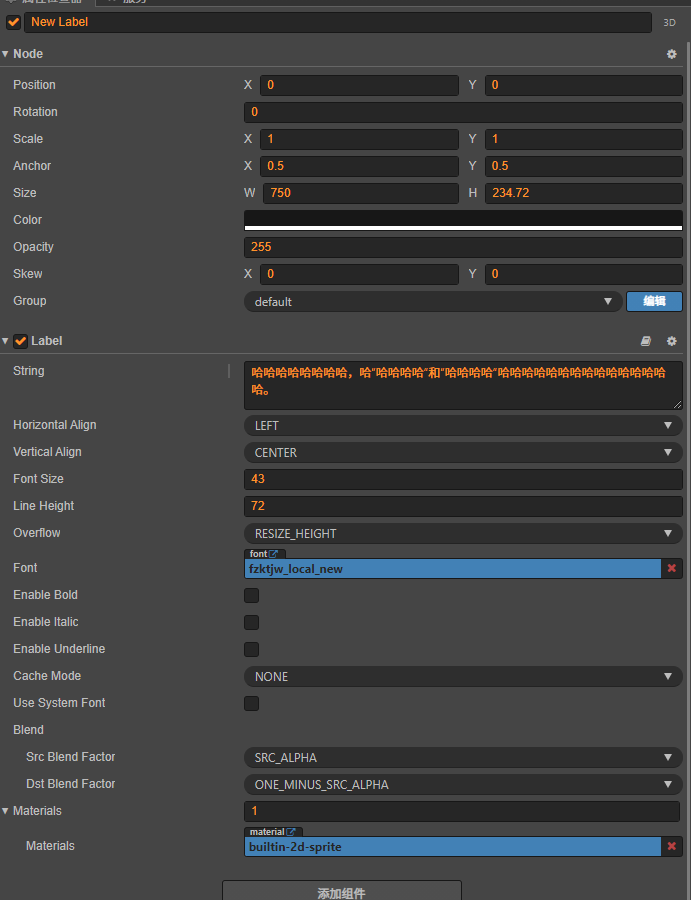Click the blue 编辑 group edit button
The width and height of the screenshot is (691, 900).
(x=654, y=301)
